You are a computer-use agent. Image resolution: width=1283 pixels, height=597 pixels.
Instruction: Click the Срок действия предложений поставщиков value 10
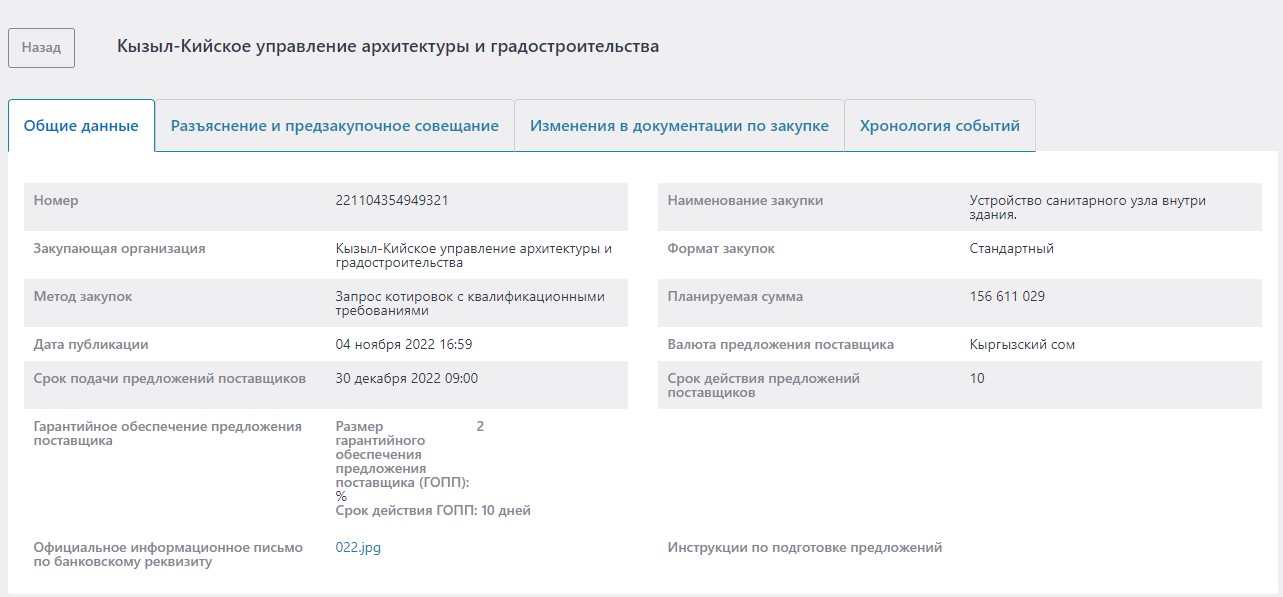tap(977, 378)
